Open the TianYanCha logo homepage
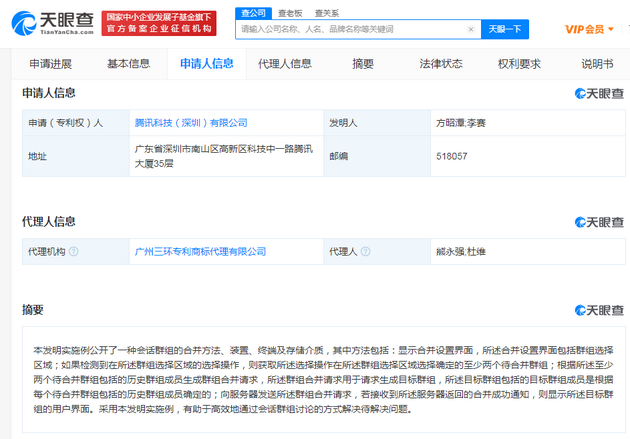The height and width of the screenshot is (439, 630). pyautogui.click(x=52, y=23)
